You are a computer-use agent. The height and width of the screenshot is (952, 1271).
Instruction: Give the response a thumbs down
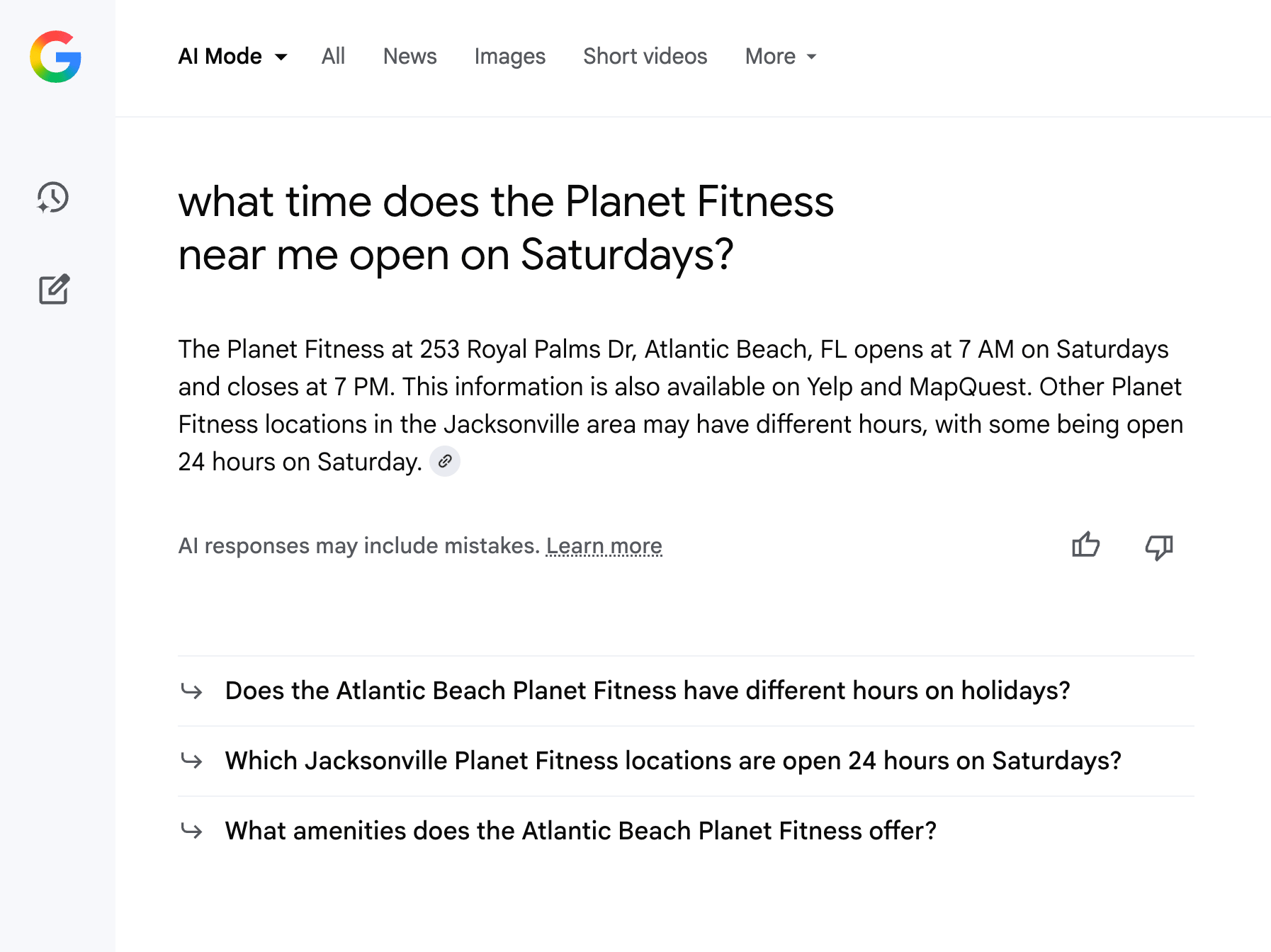click(1159, 546)
